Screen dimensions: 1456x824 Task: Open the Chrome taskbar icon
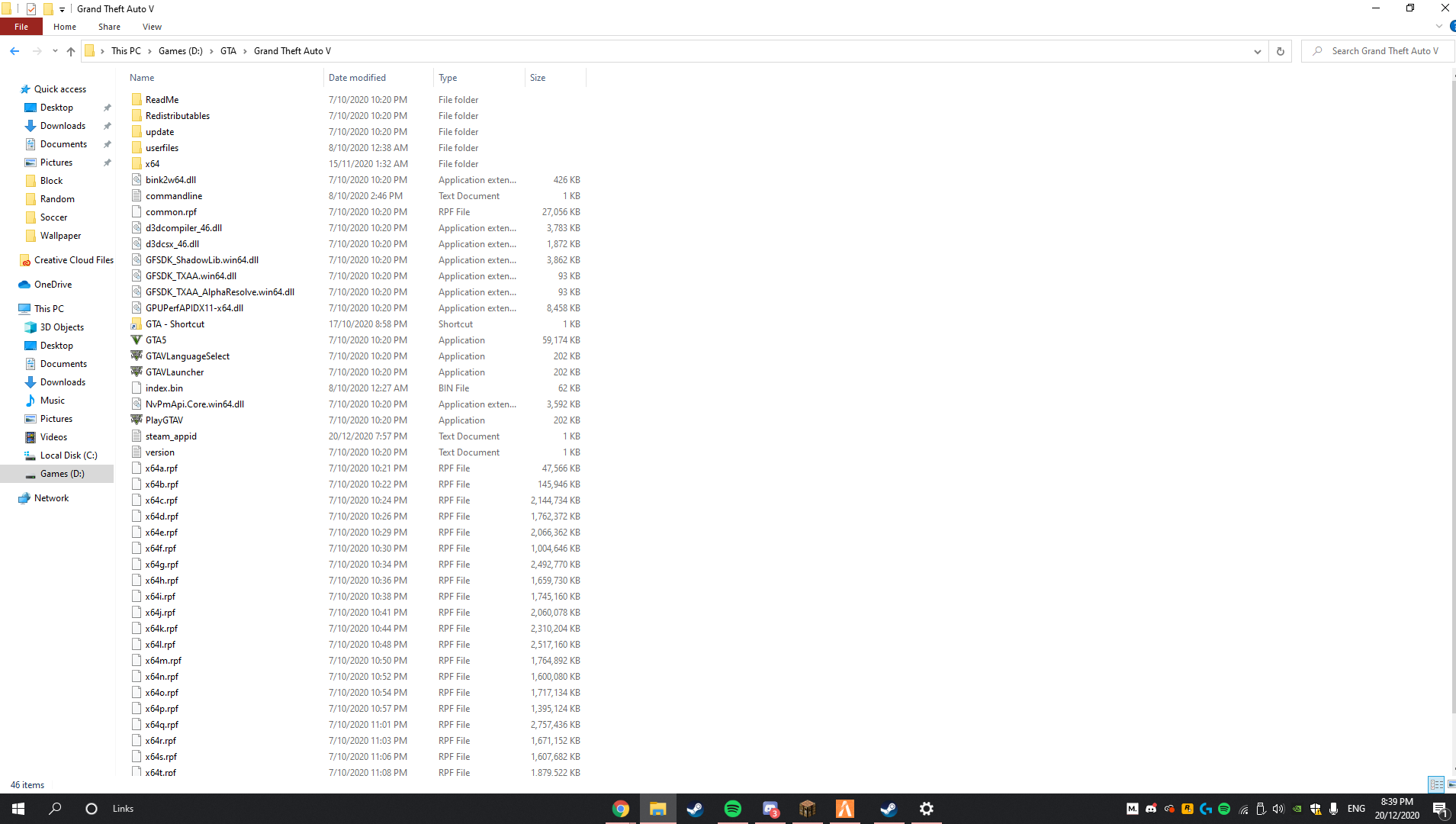[x=621, y=809]
